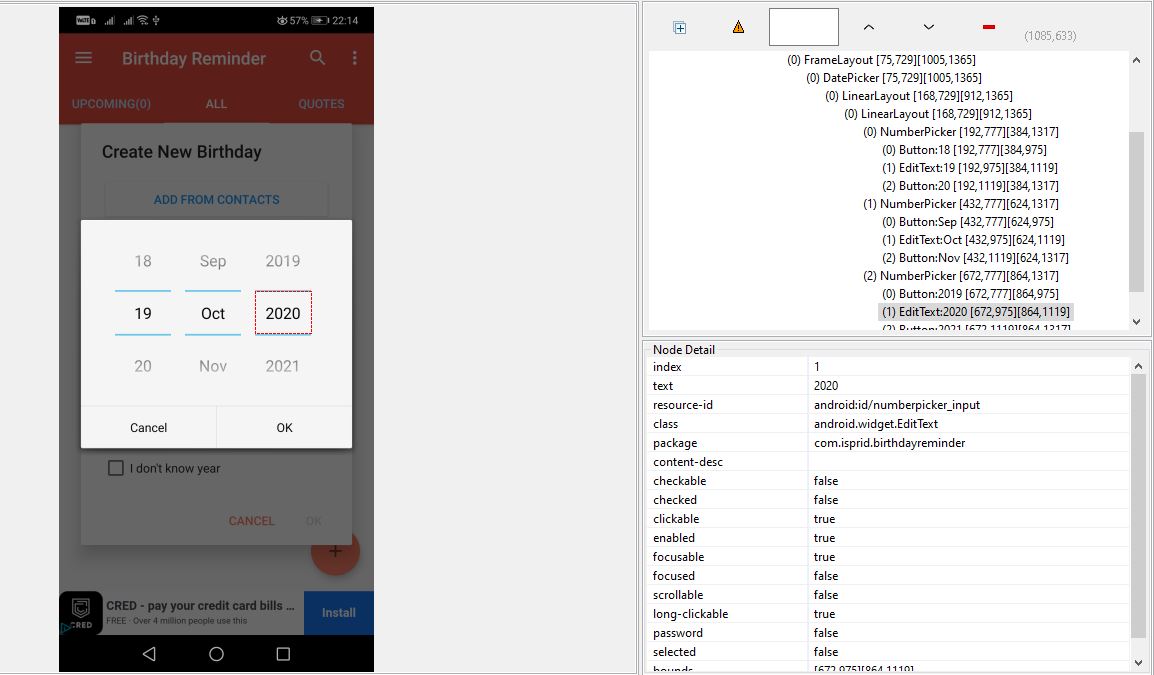The image size is (1154, 675).
Task: Click the down chevron in viewer toolbar
Action: click(928, 28)
